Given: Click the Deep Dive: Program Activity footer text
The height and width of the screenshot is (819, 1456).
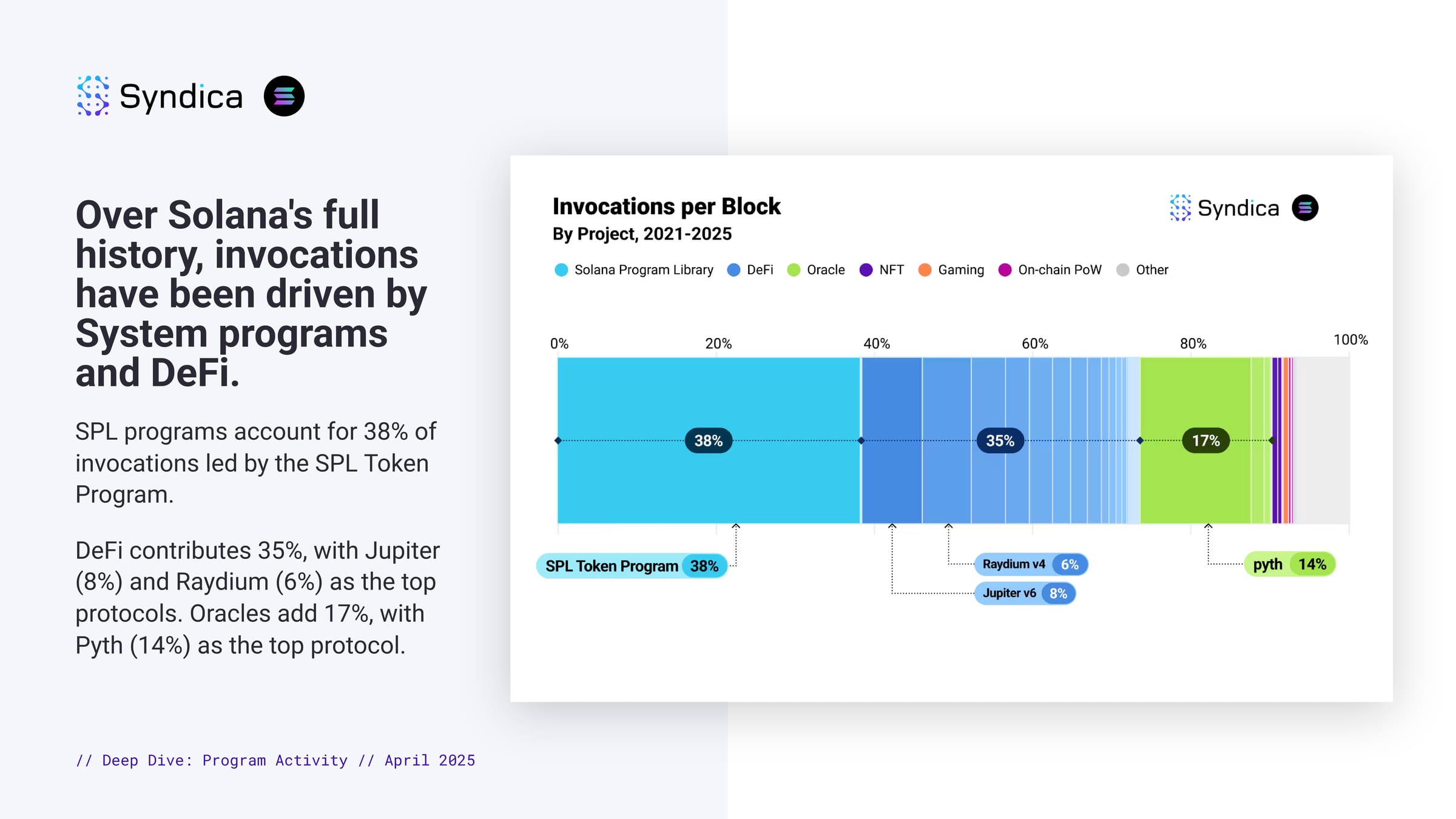Looking at the screenshot, I should point(275,760).
